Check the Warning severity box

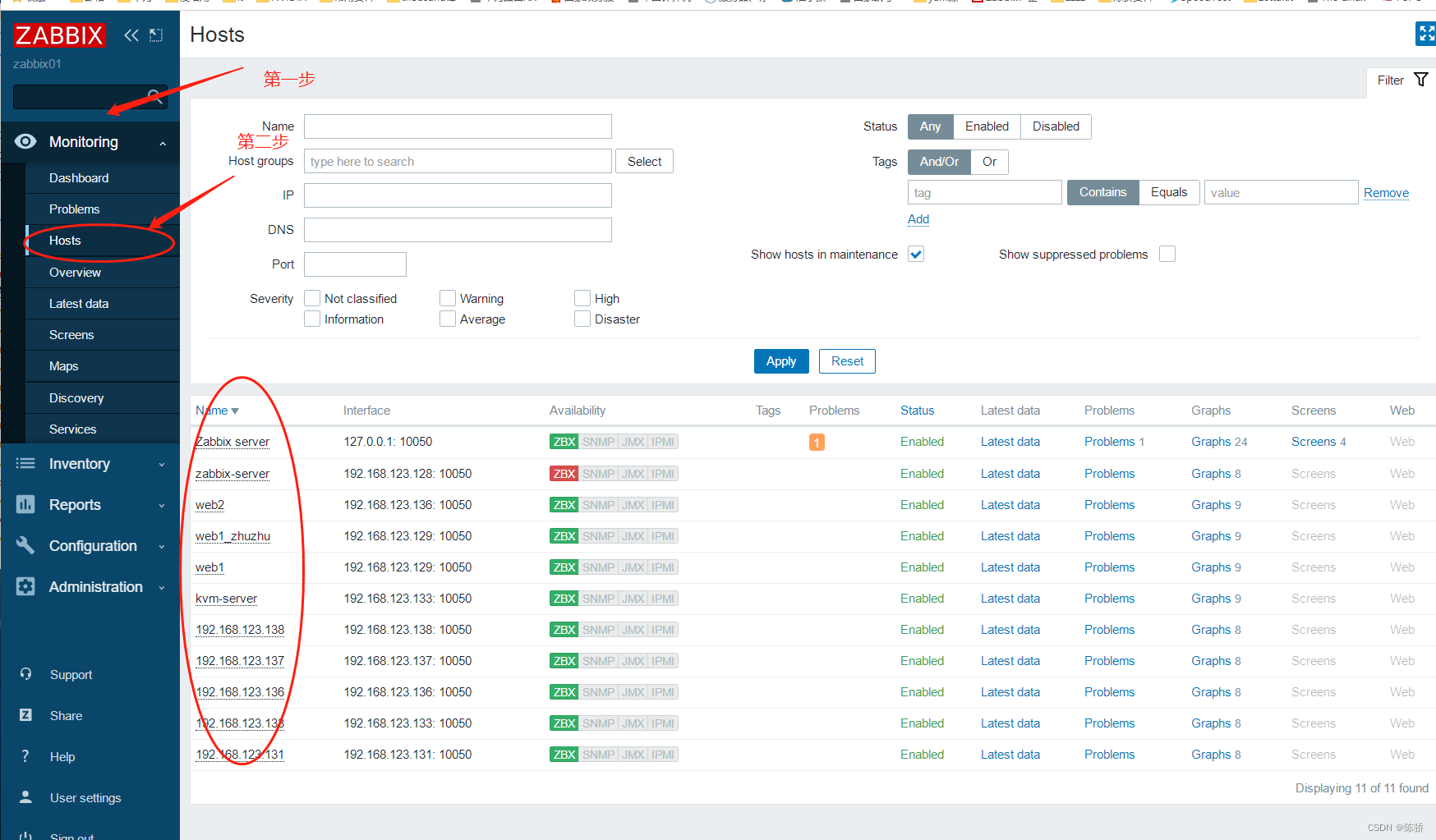pyautogui.click(x=448, y=298)
